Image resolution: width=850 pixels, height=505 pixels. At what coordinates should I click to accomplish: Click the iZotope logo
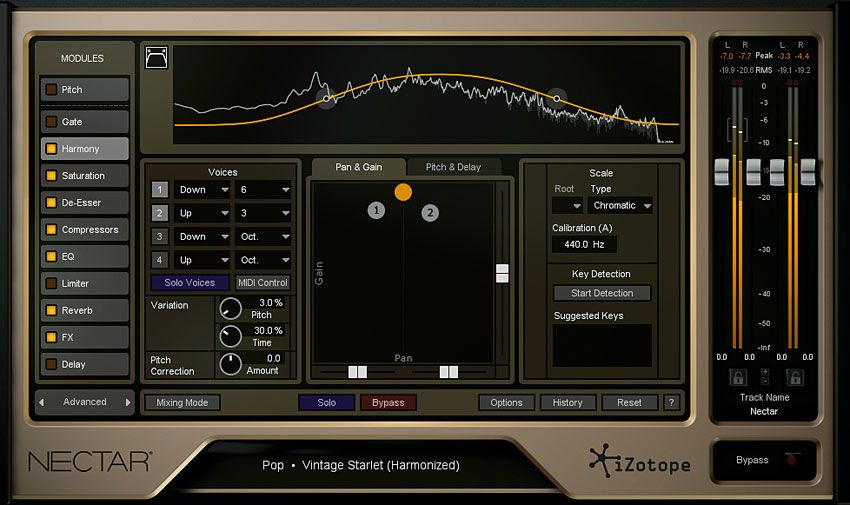click(640, 461)
